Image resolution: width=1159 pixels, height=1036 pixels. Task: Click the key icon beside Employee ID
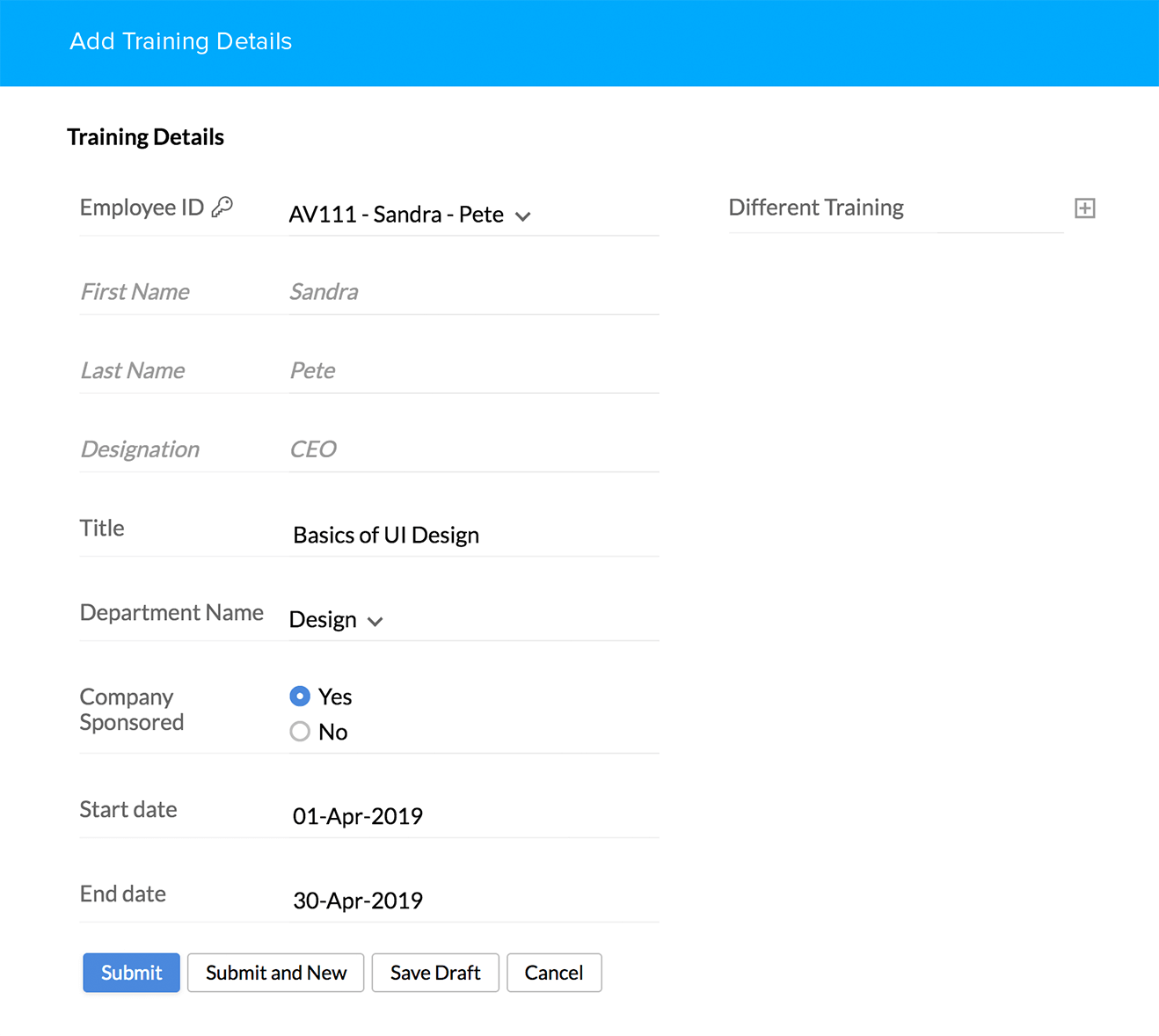pyautogui.click(x=222, y=207)
